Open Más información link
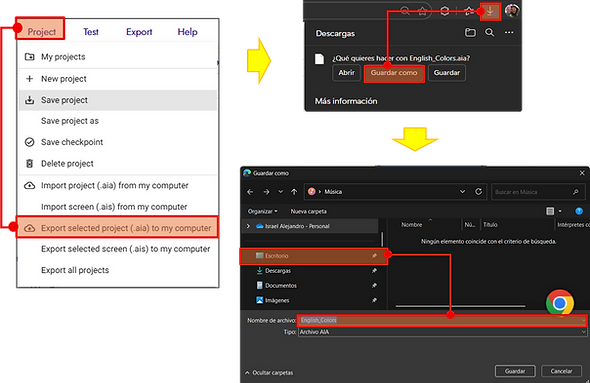Screen dimensions: 590x383 (346, 101)
